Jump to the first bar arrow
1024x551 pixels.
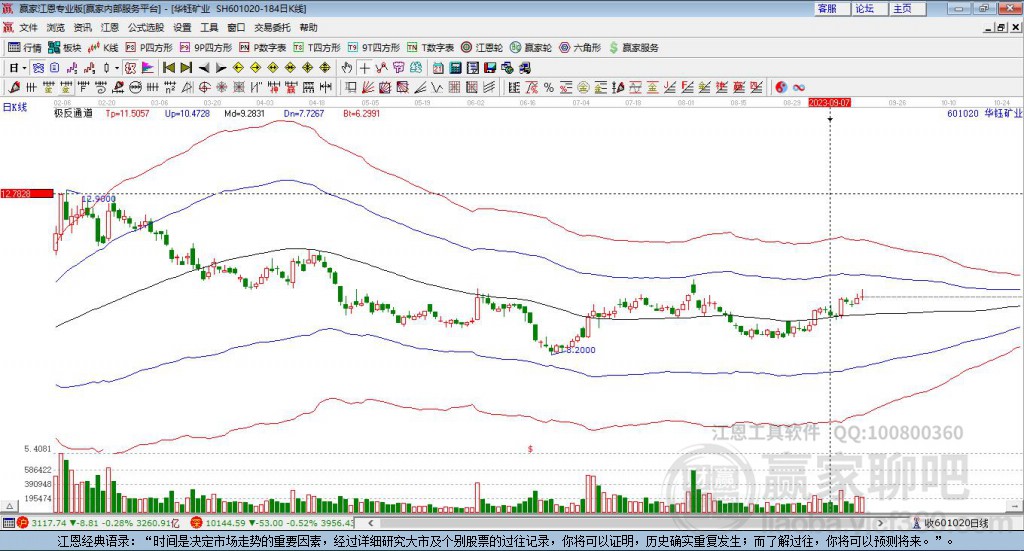click(x=168, y=68)
